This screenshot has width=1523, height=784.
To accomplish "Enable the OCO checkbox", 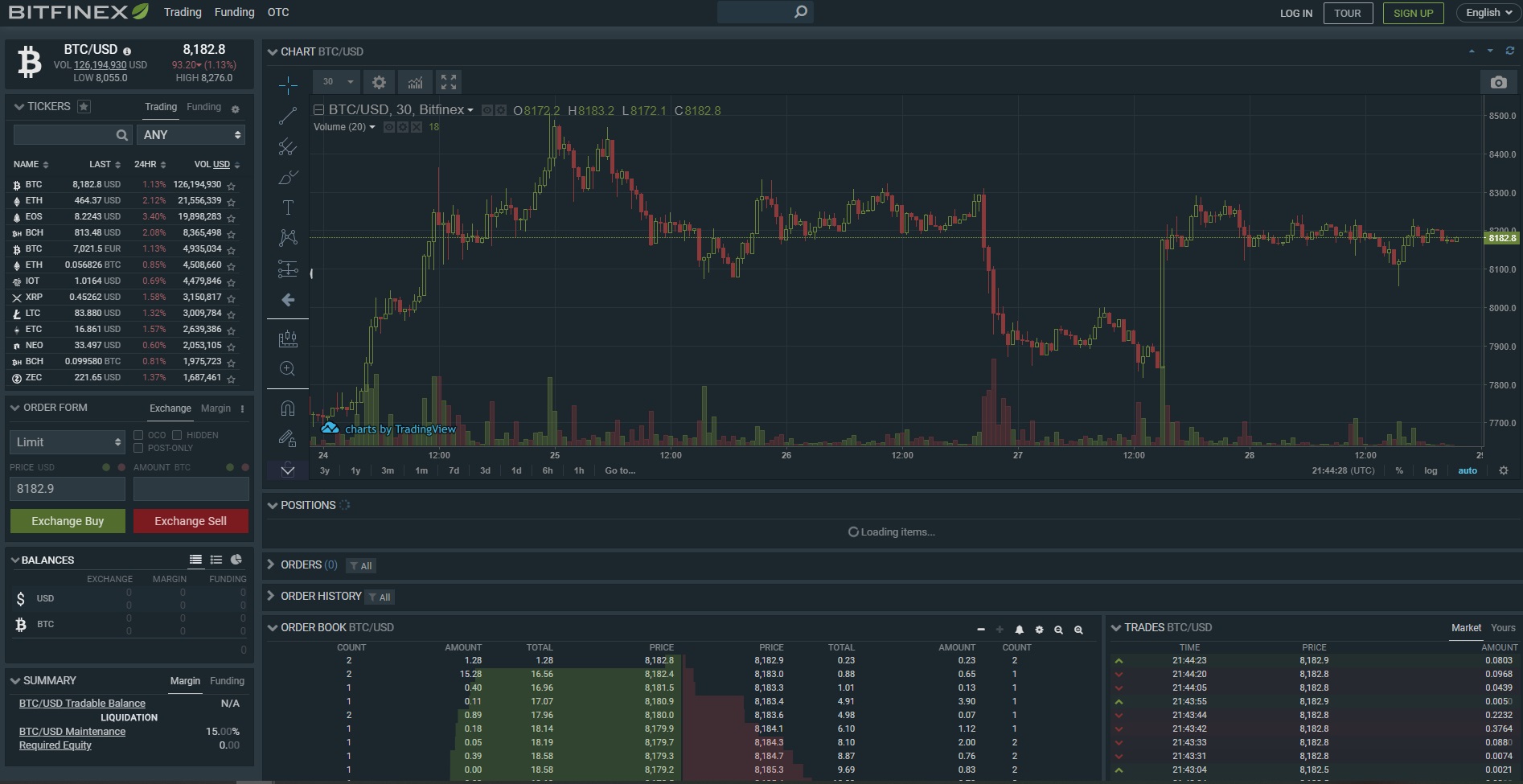I will (138, 435).
